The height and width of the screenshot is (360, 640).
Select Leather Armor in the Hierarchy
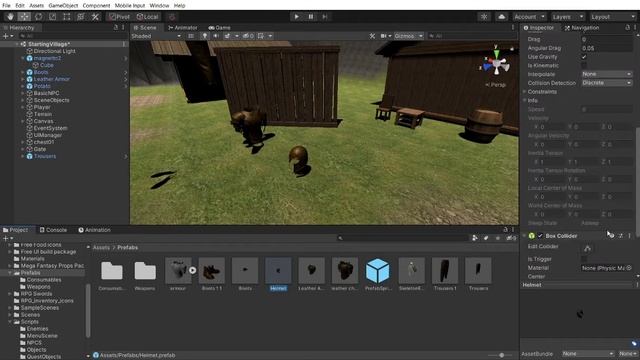tap(51, 79)
